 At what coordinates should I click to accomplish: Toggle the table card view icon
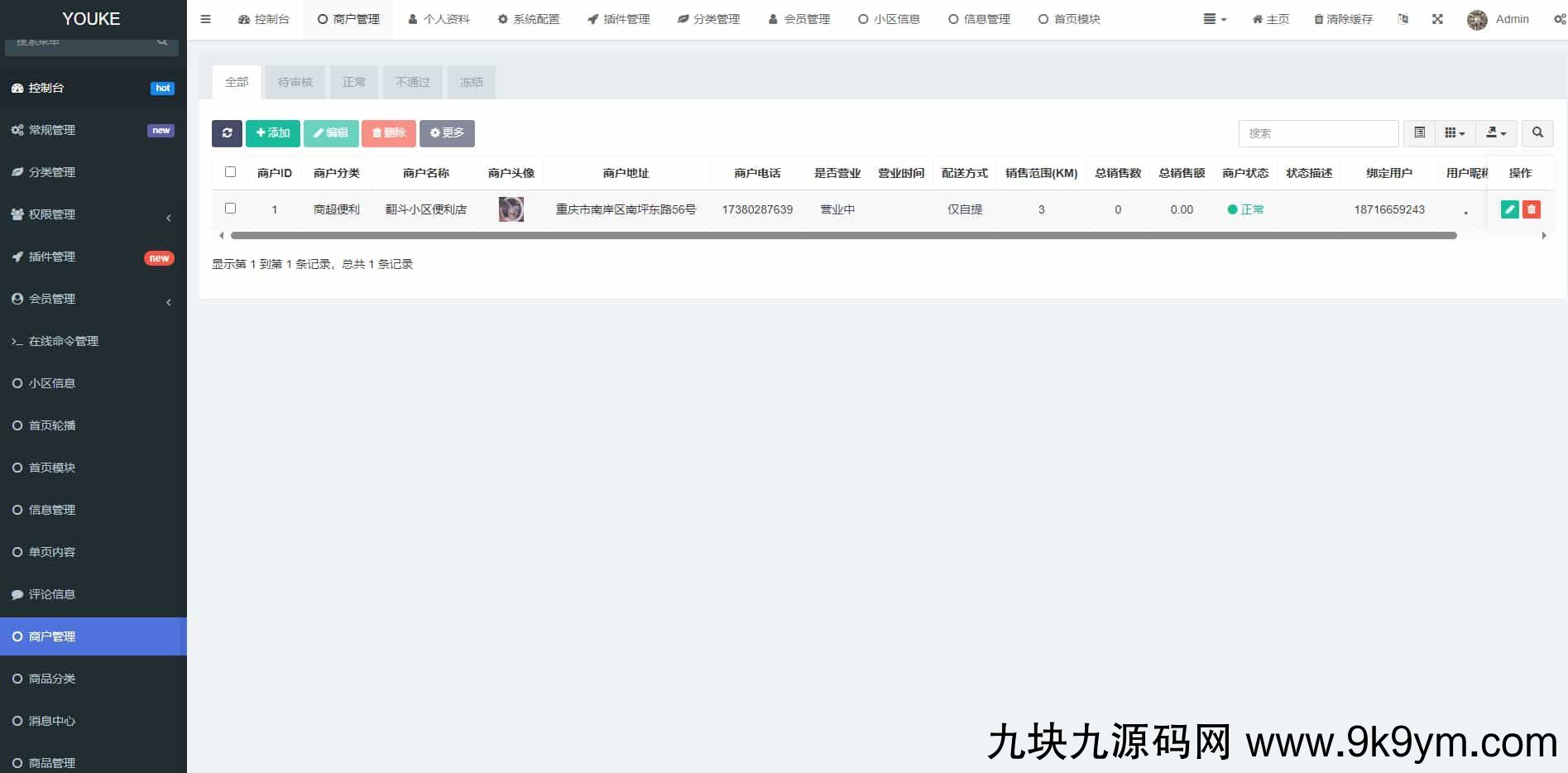pyautogui.click(x=1419, y=132)
